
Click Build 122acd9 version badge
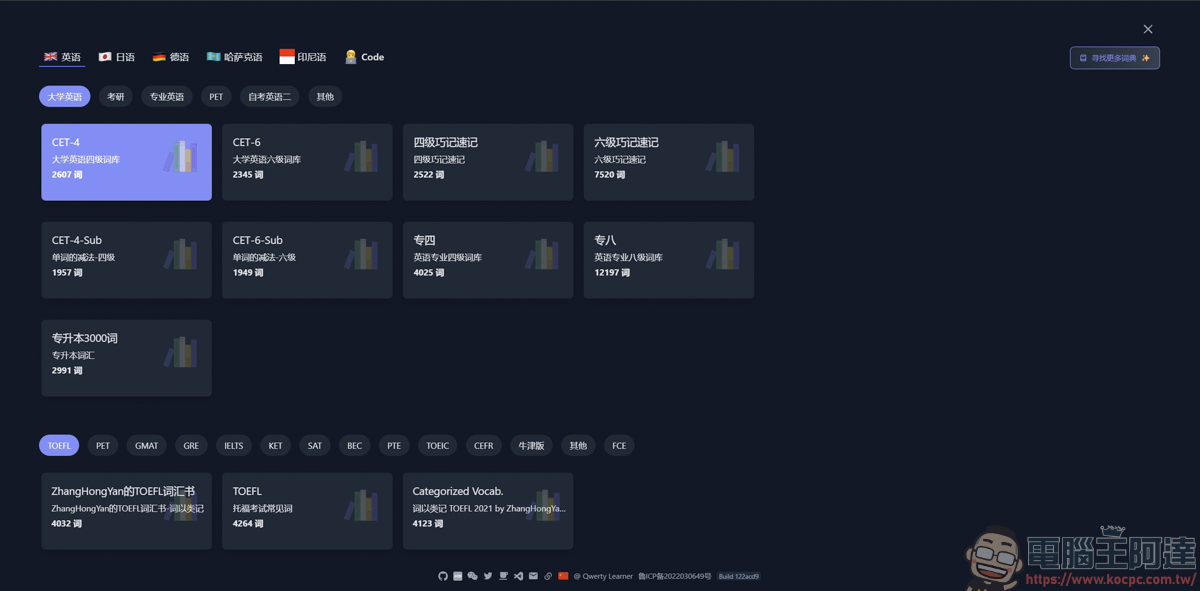739,576
